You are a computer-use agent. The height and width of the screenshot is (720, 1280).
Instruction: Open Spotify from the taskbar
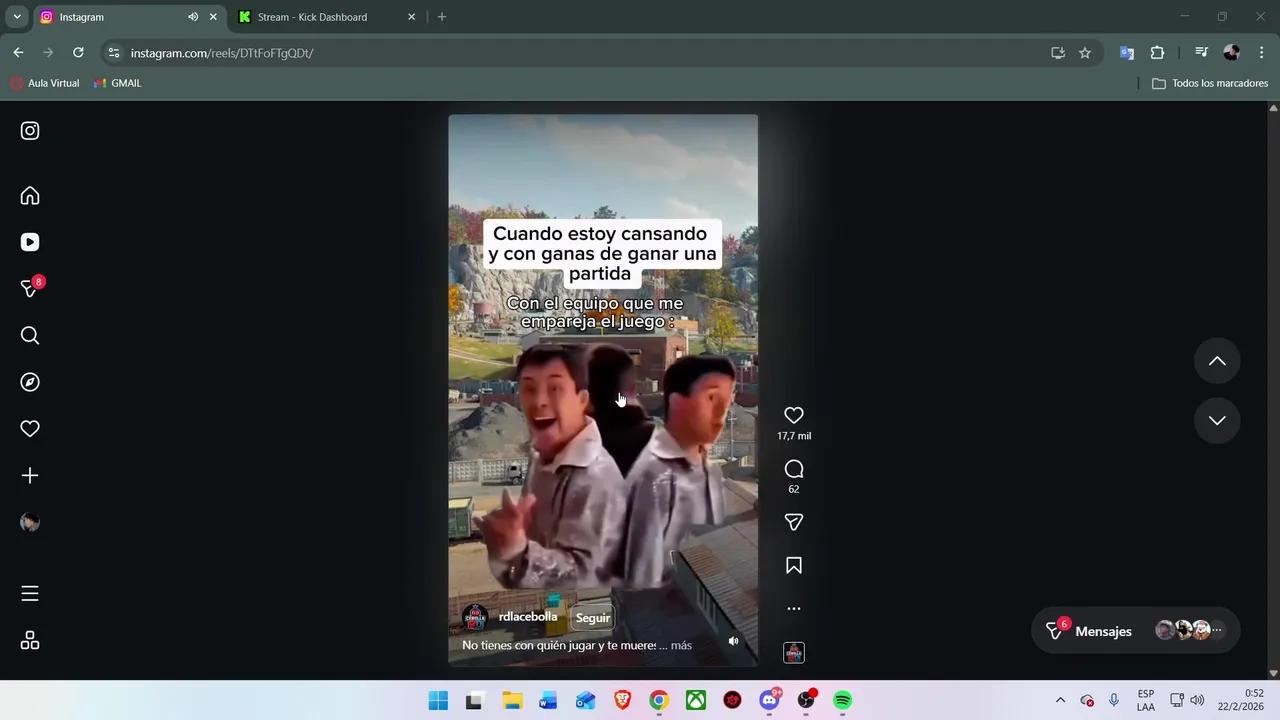point(843,700)
